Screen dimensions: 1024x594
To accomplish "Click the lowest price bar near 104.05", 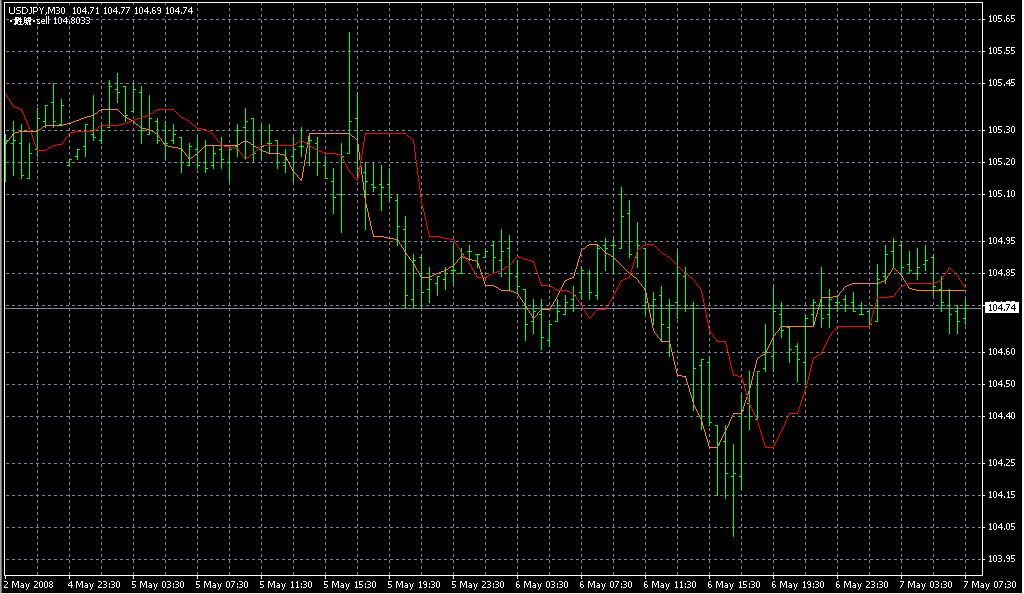I will click(733, 520).
